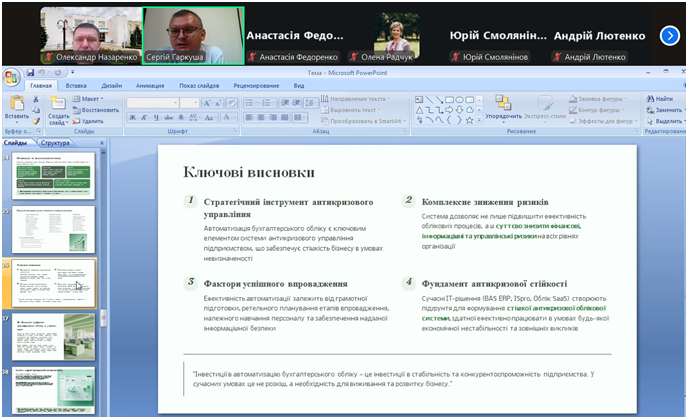Click the round Office button

[x=10, y=76]
